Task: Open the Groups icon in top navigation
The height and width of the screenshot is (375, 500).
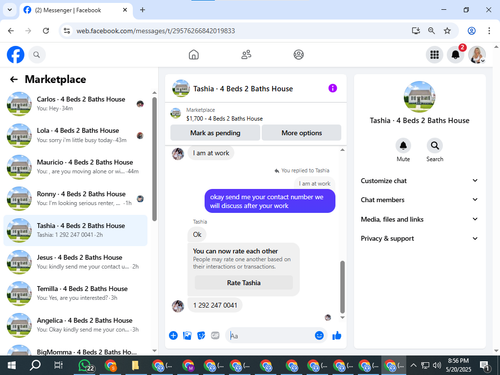Action: (298, 54)
